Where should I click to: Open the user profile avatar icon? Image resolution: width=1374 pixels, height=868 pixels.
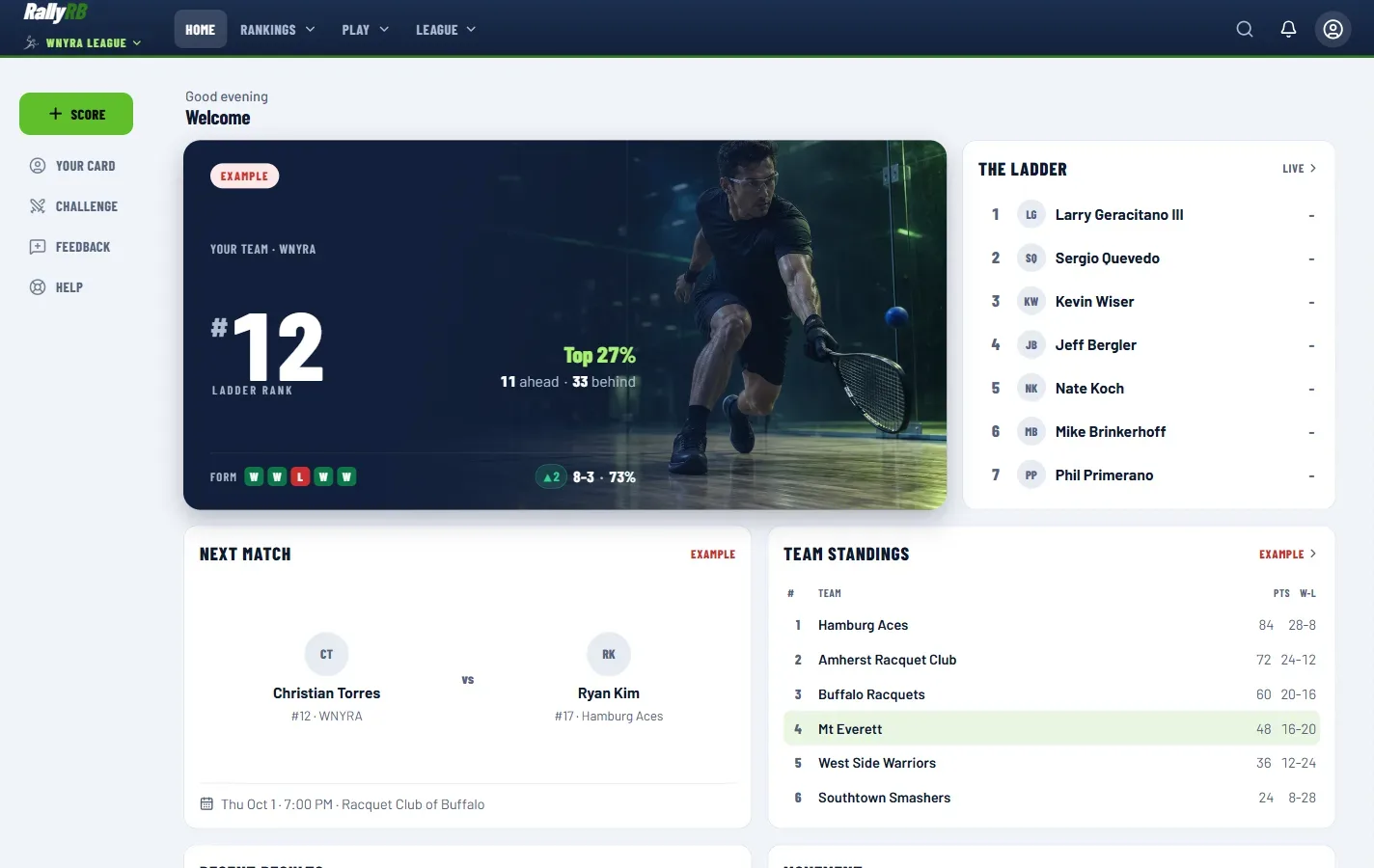tap(1333, 29)
